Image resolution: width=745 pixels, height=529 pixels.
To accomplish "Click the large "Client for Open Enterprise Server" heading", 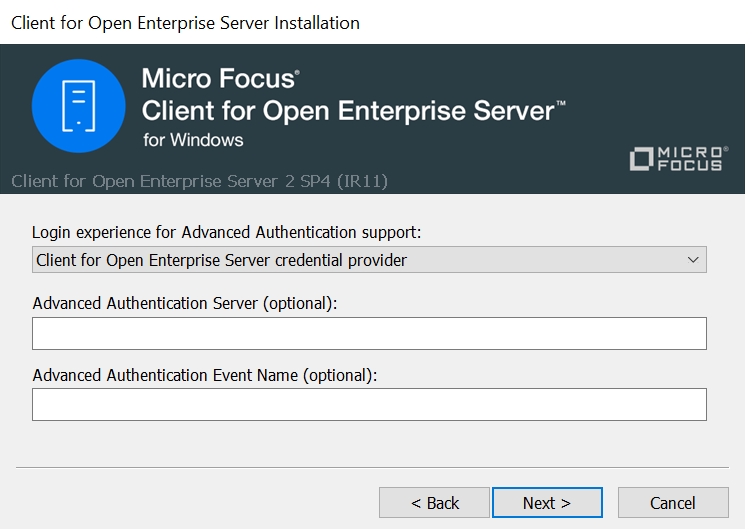I will [348, 110].
